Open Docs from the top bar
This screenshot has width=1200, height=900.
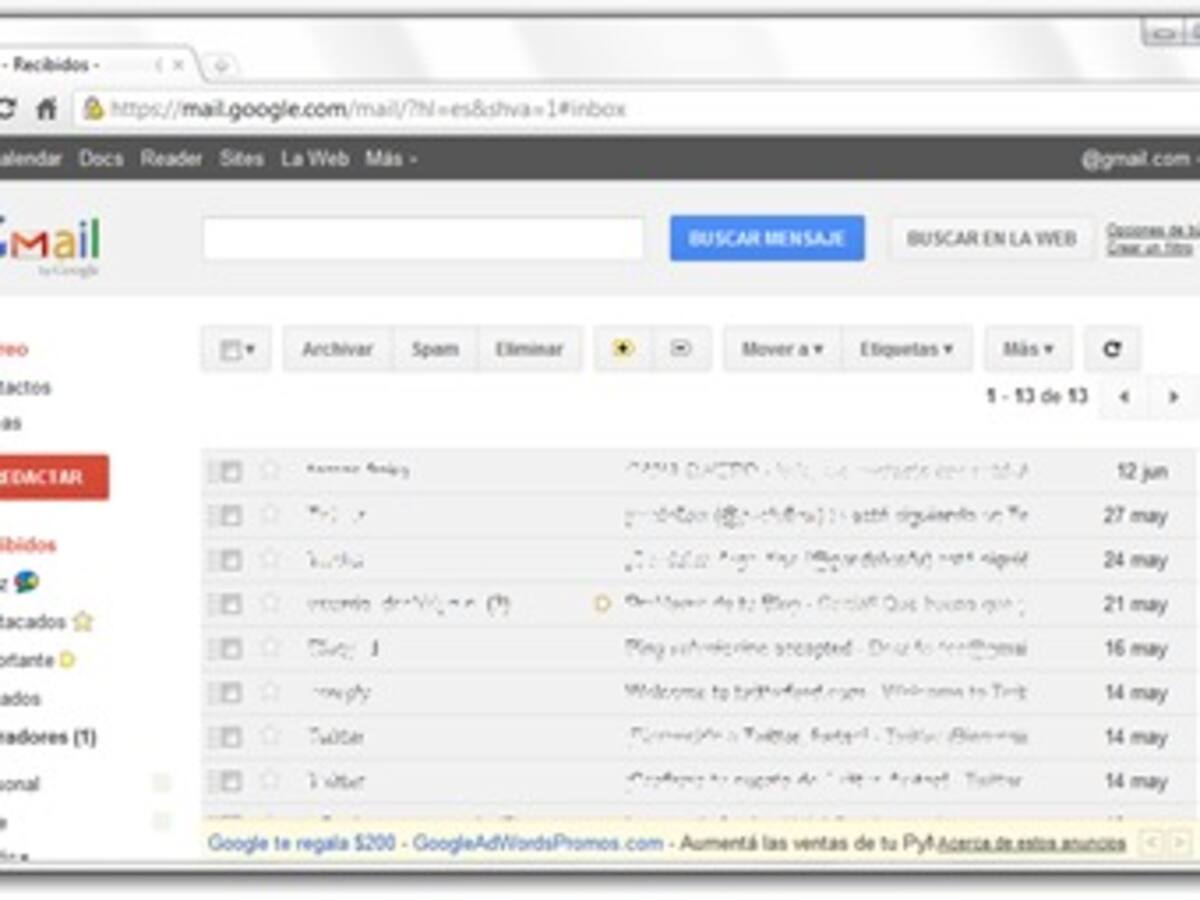pyautogui.click(x=101, y=159)
